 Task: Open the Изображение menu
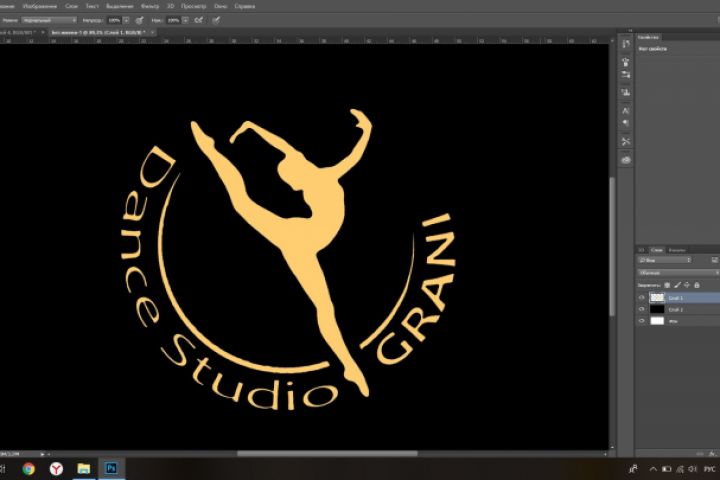pos(40,6)
